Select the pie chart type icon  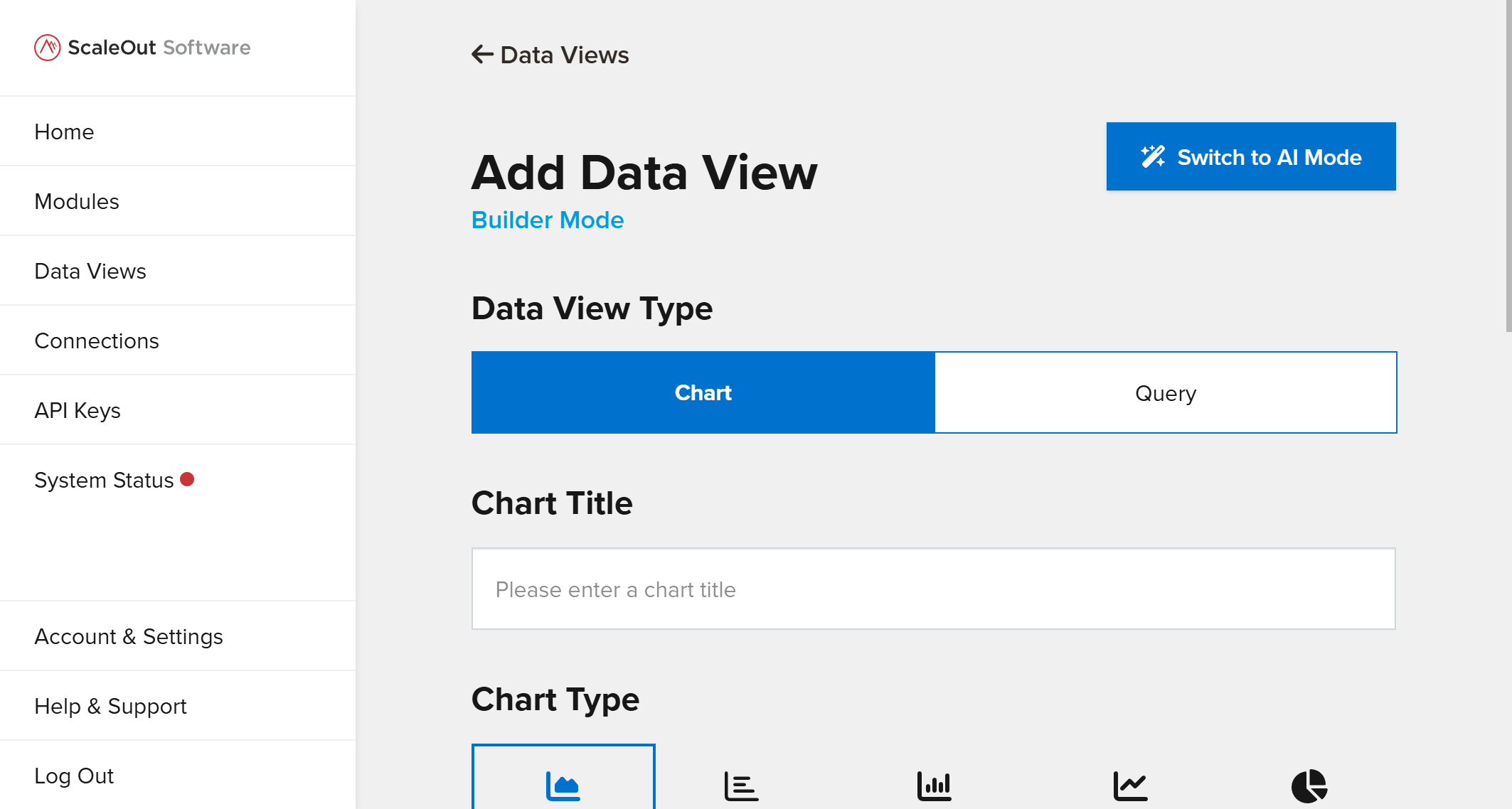click(x=1311, y=786)
